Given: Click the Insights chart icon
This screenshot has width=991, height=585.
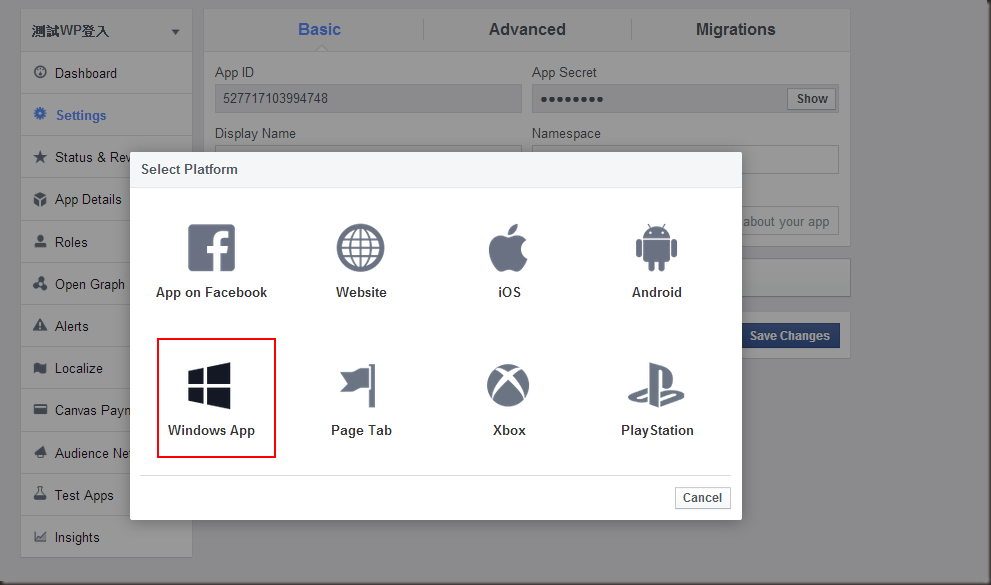Looking at the screenshot, I should [40, 536].
